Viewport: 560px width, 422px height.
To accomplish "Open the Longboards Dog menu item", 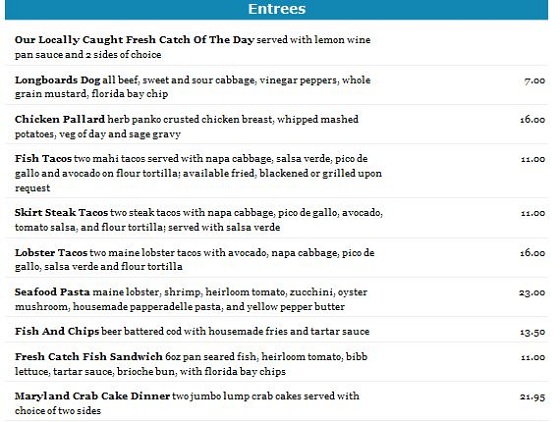I will point(57,80).
